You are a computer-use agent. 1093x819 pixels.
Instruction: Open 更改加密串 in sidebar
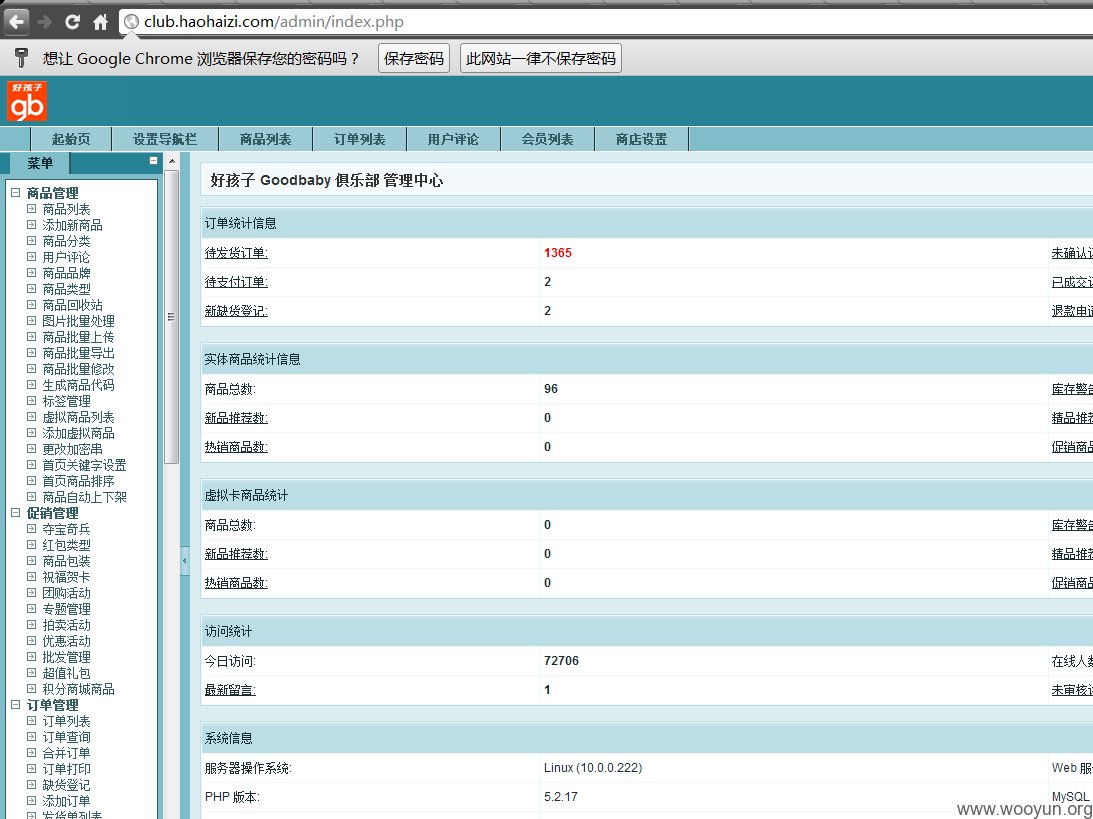[72, 450]
